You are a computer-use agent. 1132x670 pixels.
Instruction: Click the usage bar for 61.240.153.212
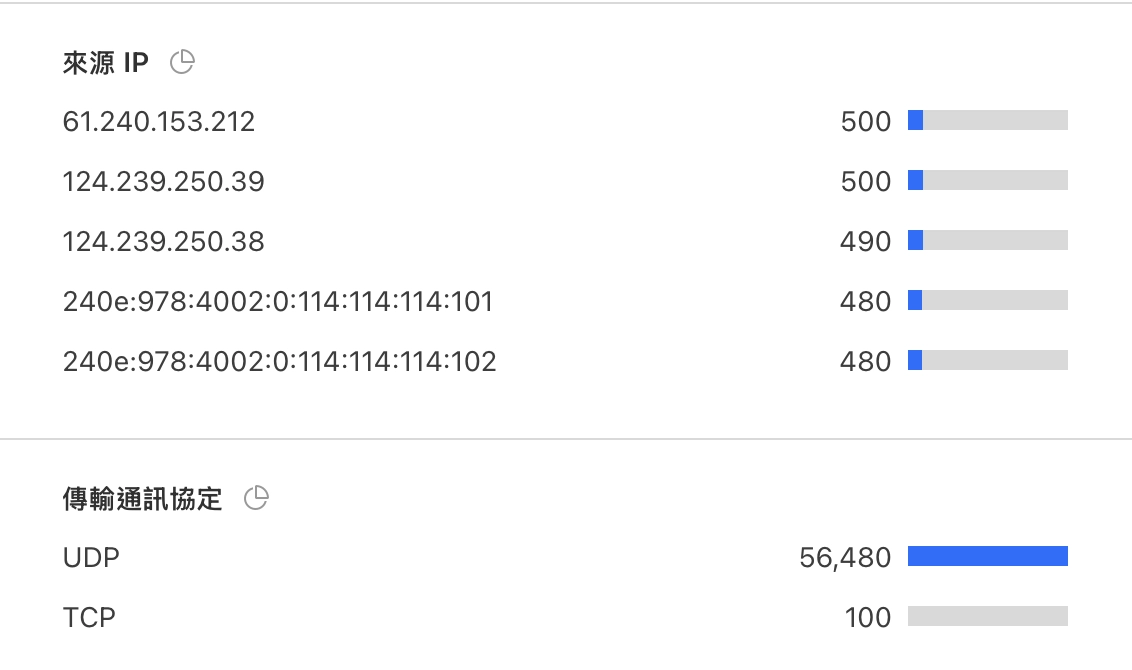point(988,120)
